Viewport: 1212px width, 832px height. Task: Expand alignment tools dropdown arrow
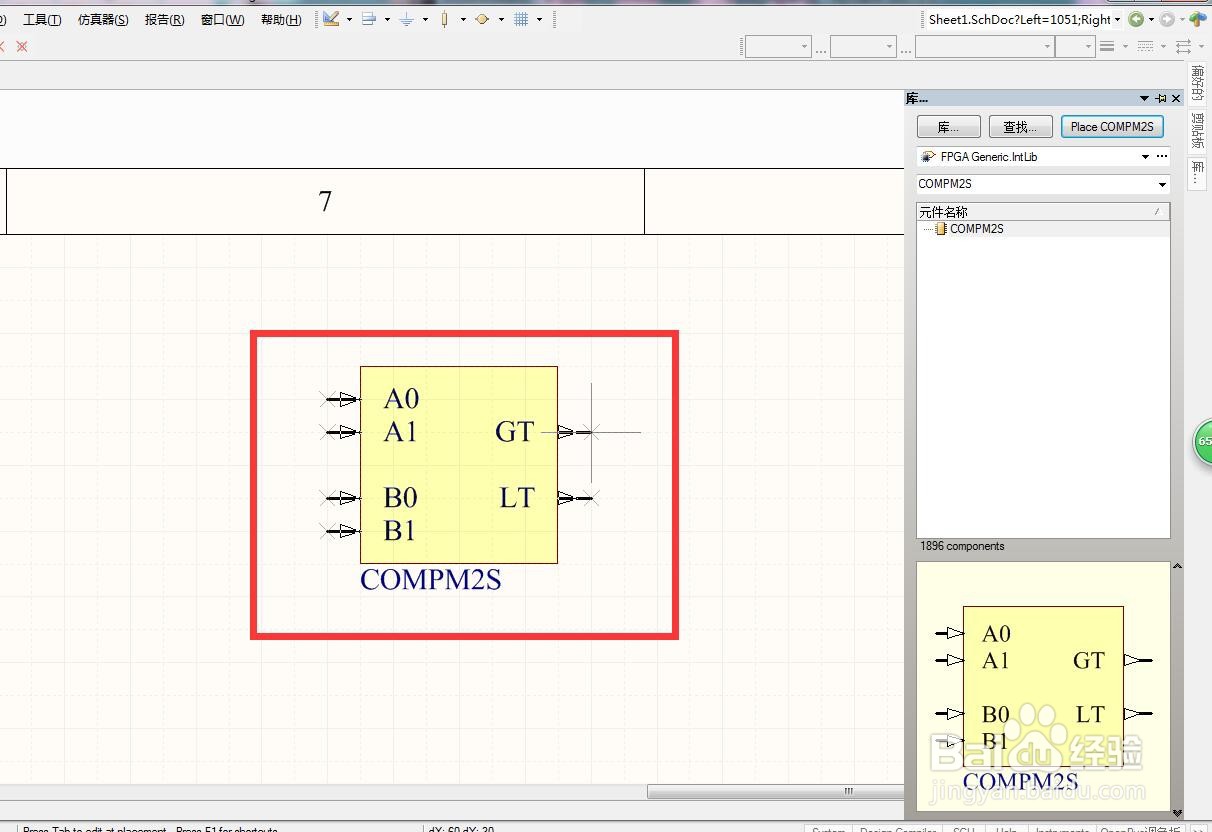[x=387, y=19]
